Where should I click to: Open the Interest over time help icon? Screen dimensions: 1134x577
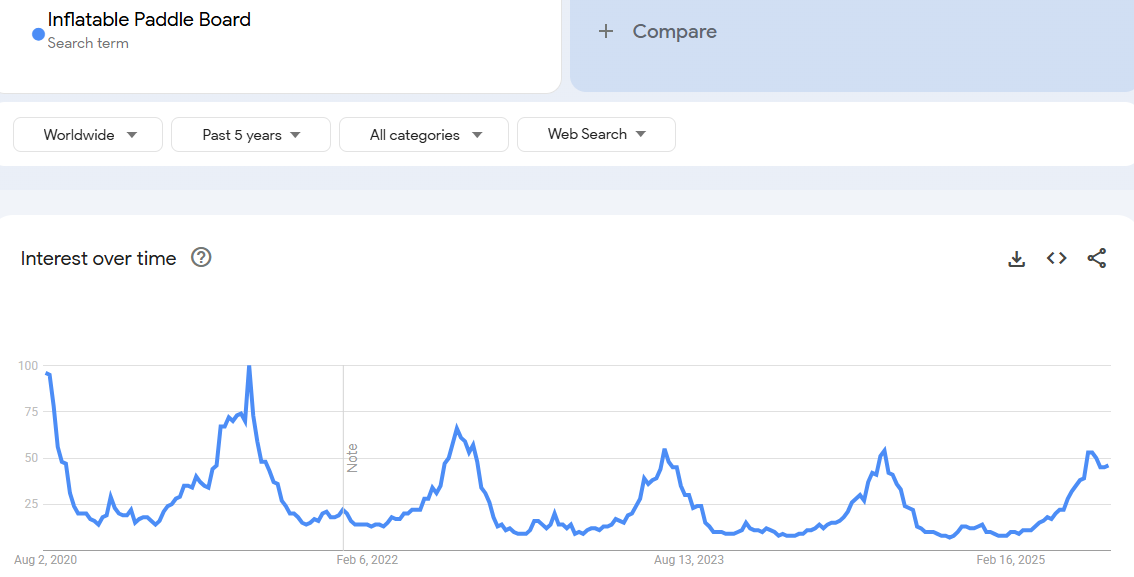tap(201, 258)
